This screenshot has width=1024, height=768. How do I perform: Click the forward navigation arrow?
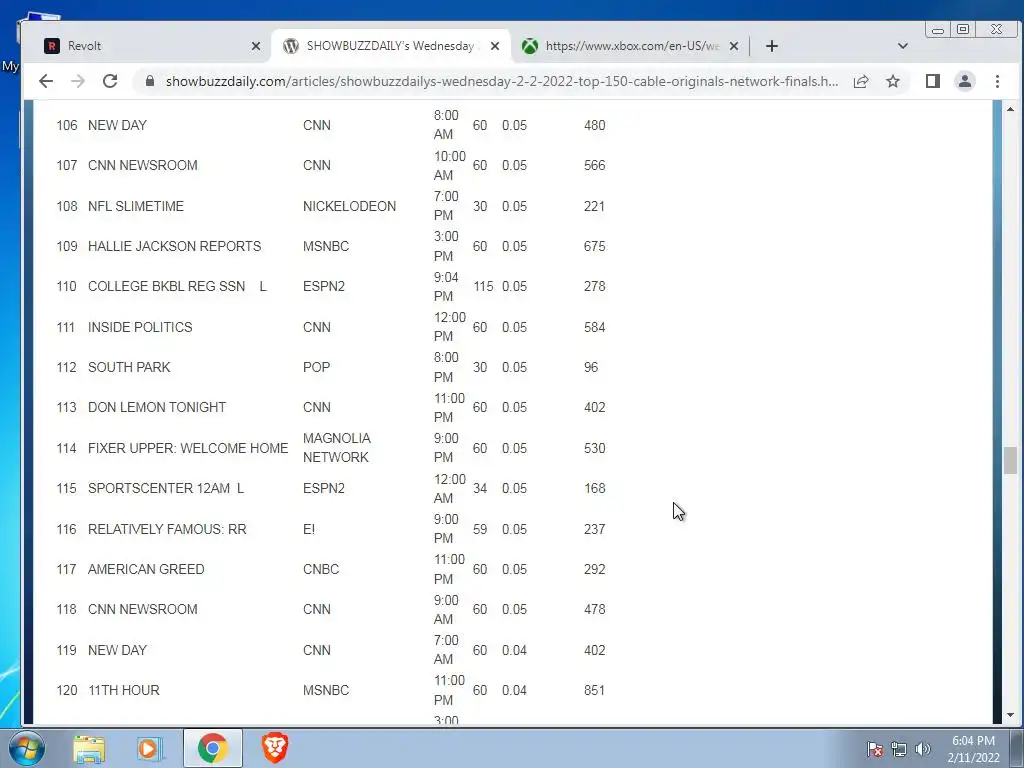coord(78,81)
